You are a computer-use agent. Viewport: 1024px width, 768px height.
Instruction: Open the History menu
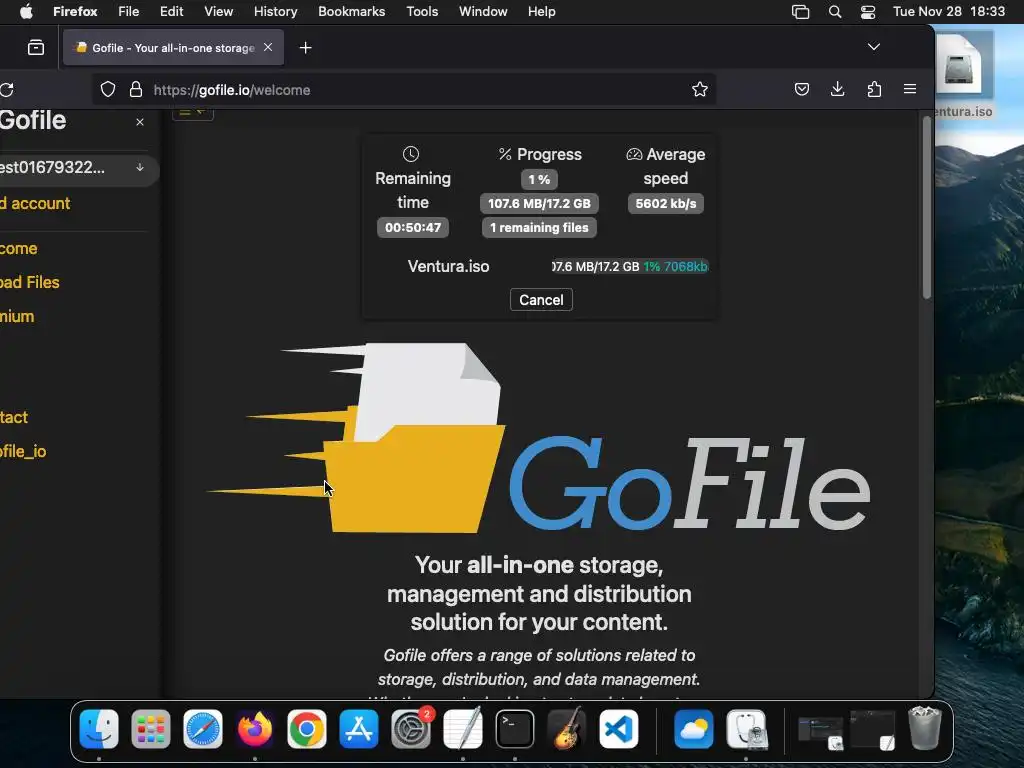click(275, 11)
